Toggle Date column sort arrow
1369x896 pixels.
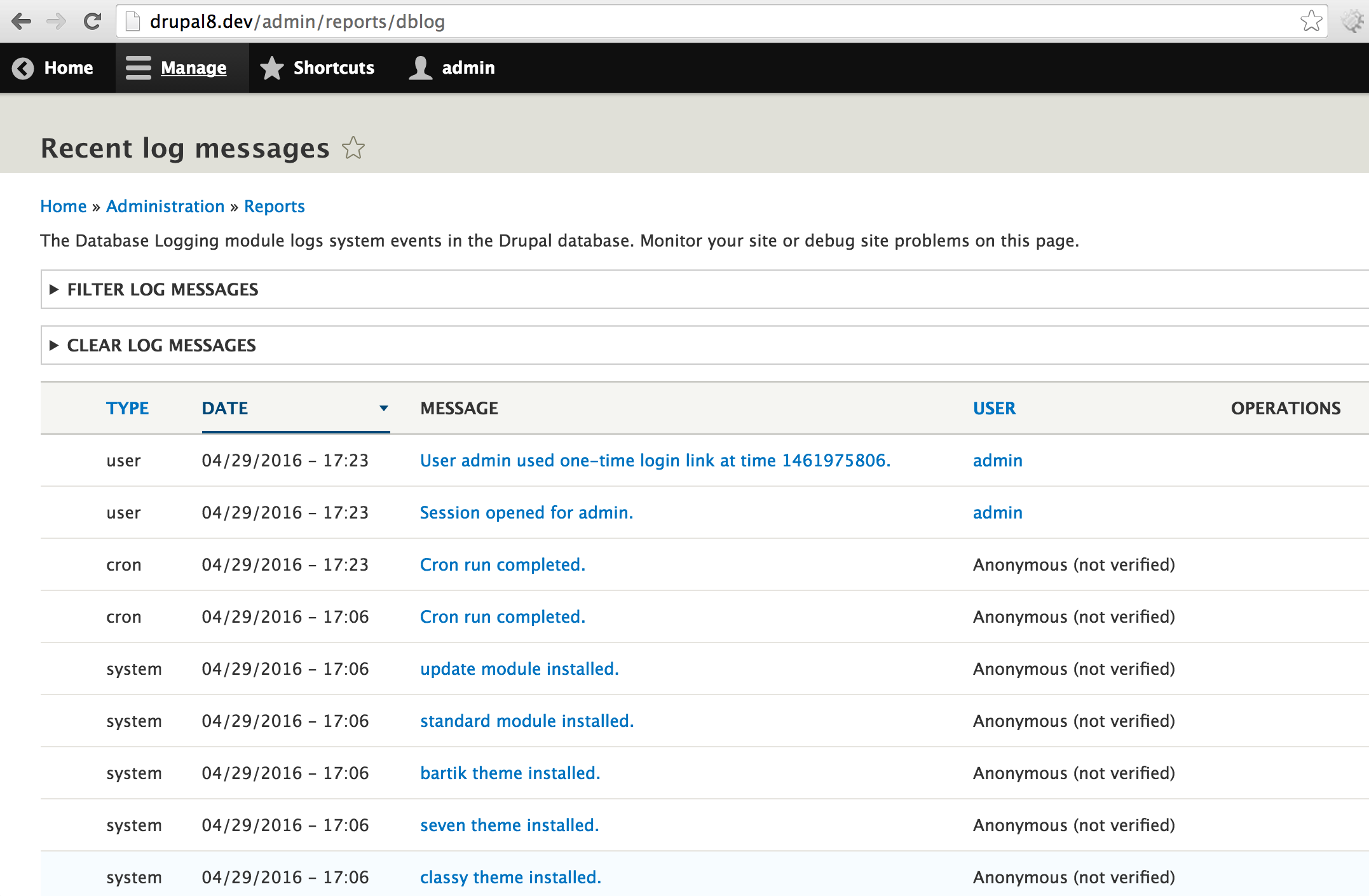point(384,409)
